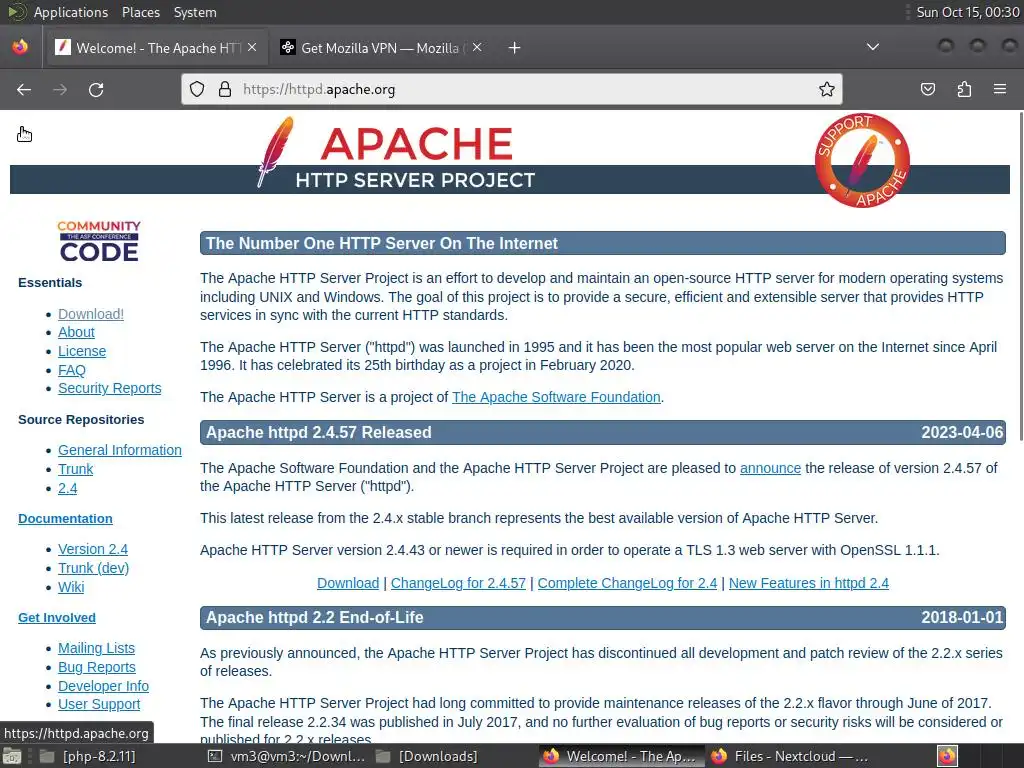Open Complete ChangeLog for 2.4 link
The image size is (1024, 768).
[627, 583]
